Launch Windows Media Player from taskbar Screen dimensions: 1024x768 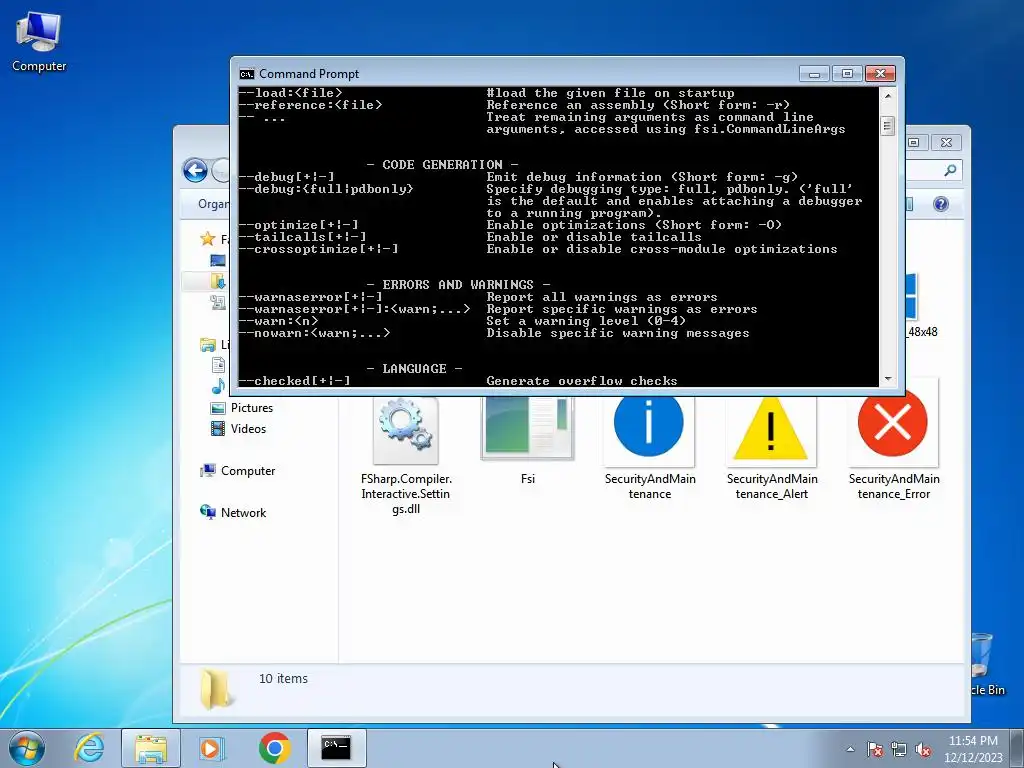(212, 748)
